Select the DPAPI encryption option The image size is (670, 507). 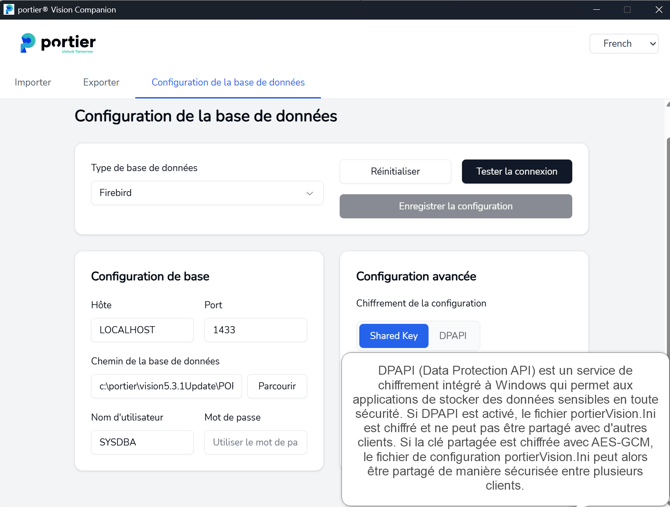click(453, 336)
